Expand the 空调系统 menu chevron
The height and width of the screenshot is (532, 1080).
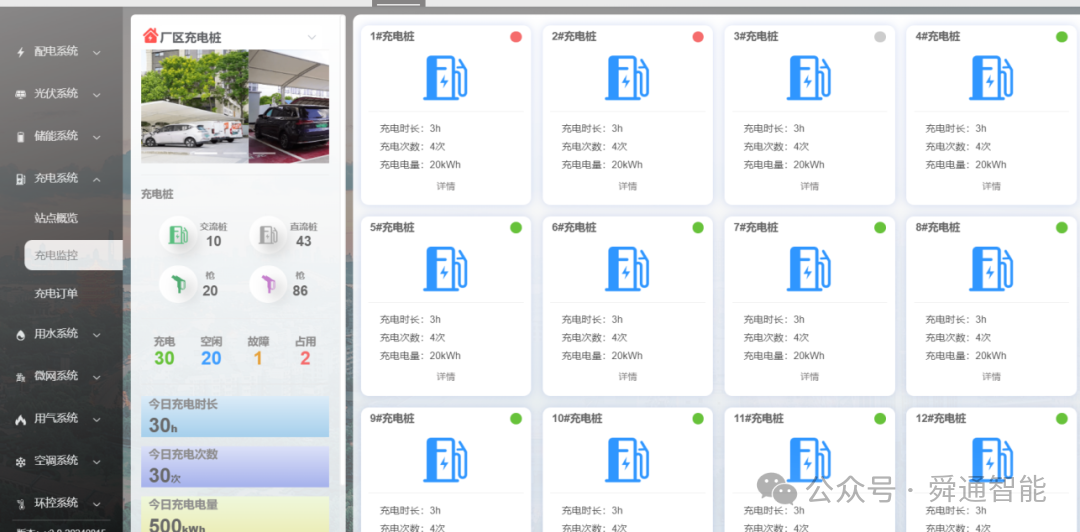[x=97, y=461]
